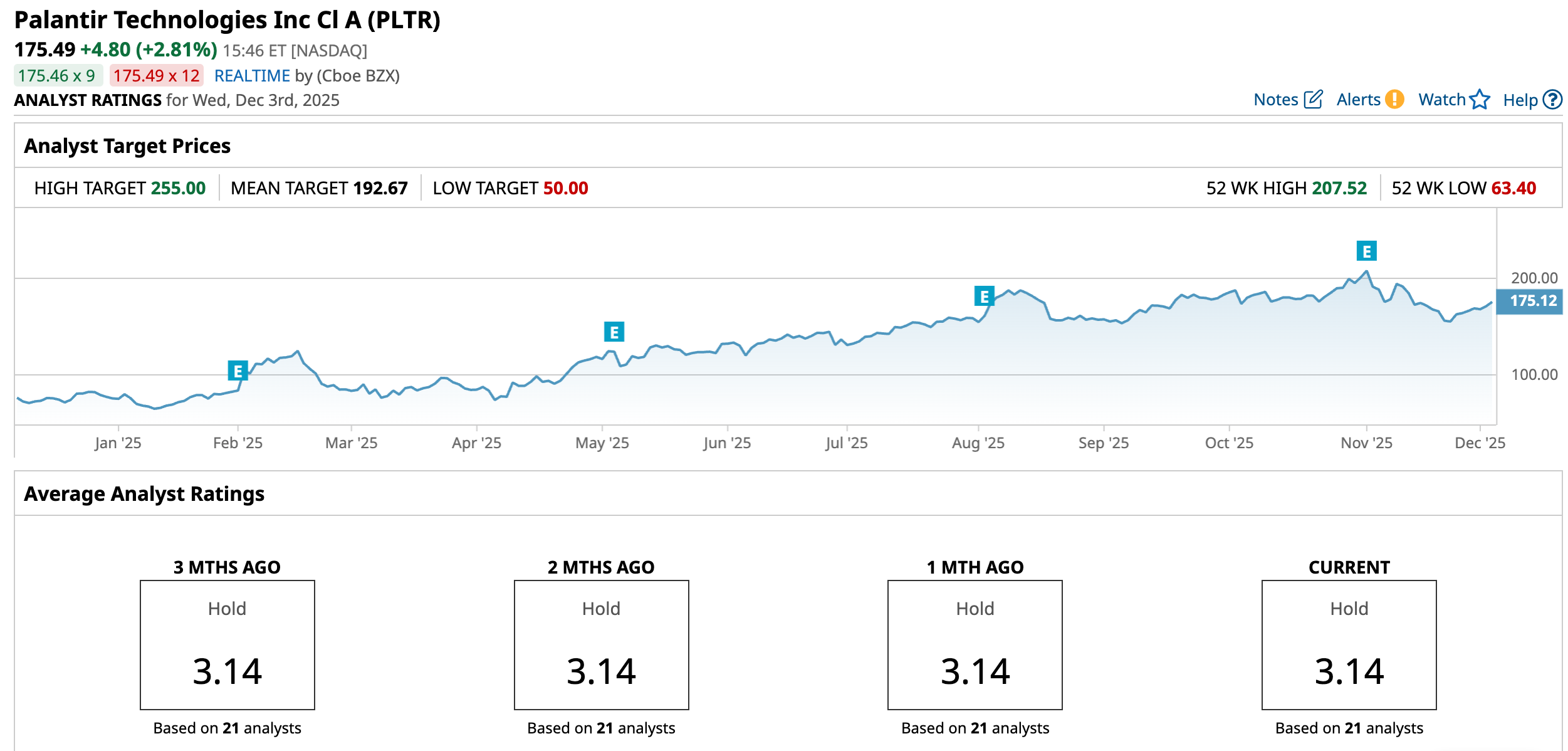
Task: Open the Alerts link
Action: [1358, 100]
